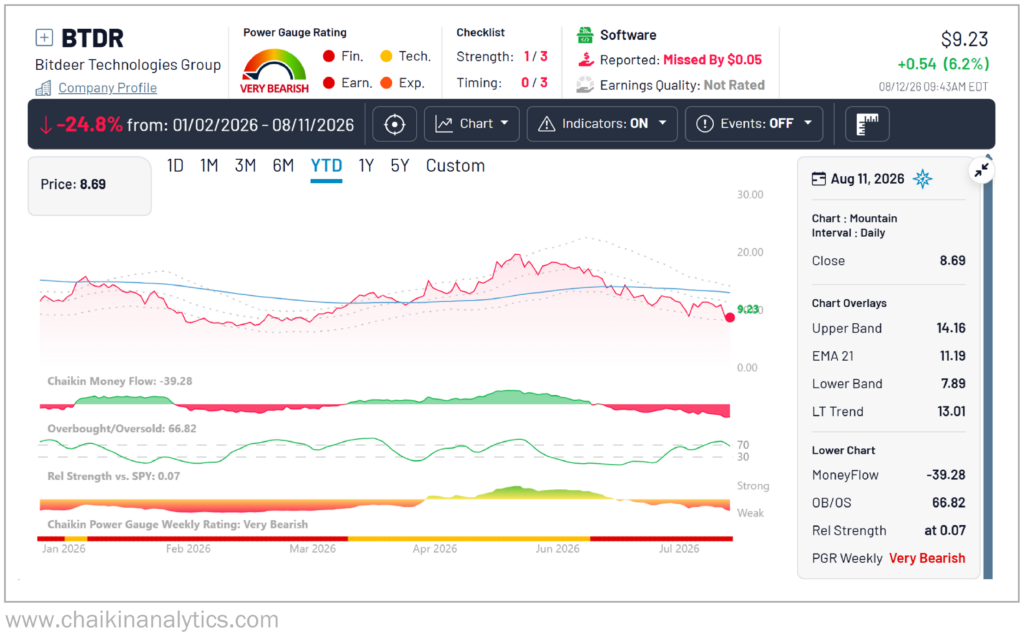Click the Reported earnings hand icon
Screen dimensions: 1024x639
coord(585,59)
